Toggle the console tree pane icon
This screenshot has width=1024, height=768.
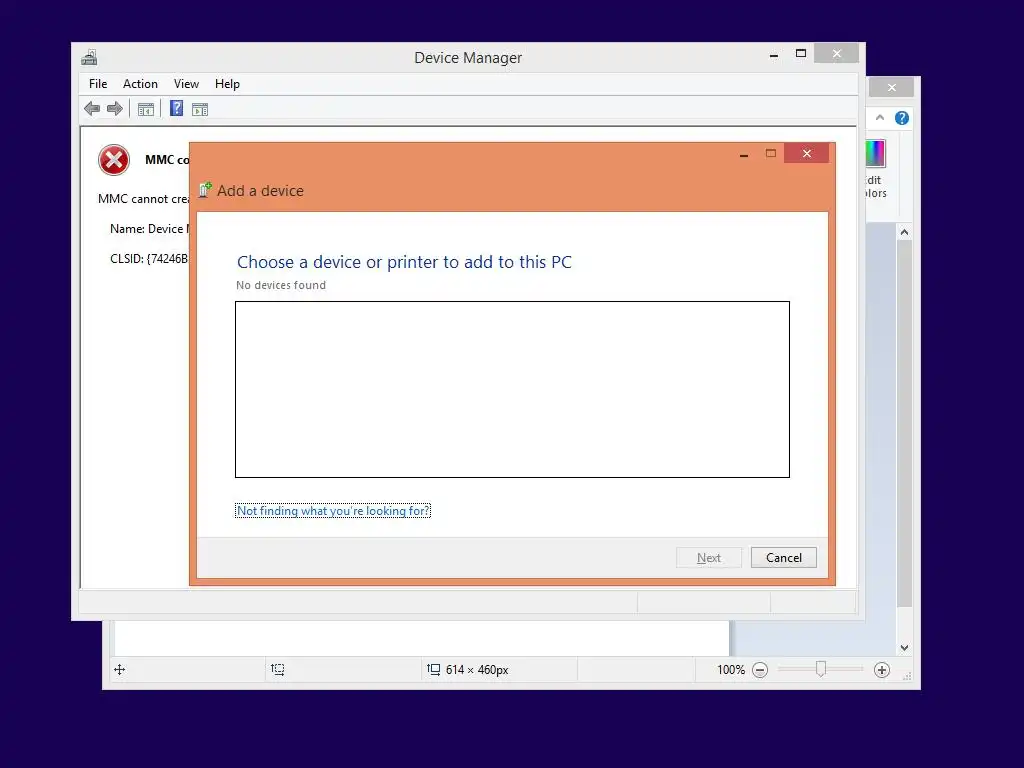tap(146, 109)
